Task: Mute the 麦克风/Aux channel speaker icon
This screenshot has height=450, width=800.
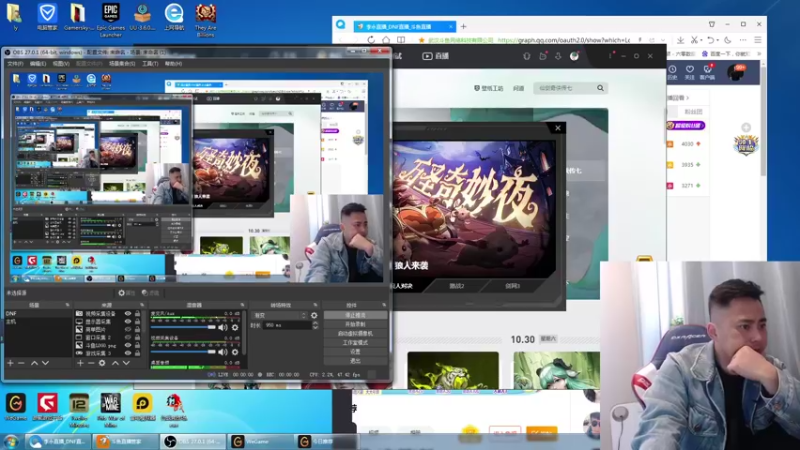Action: point(223,327)
